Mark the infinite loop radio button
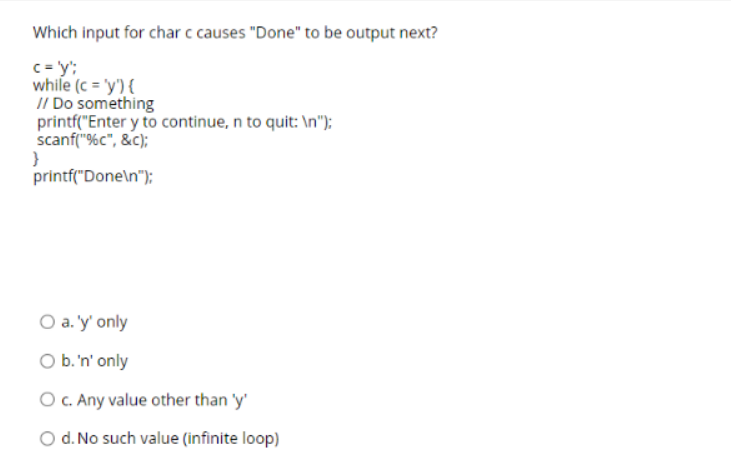Screen dimensions: 731x453 click(47, 438)
